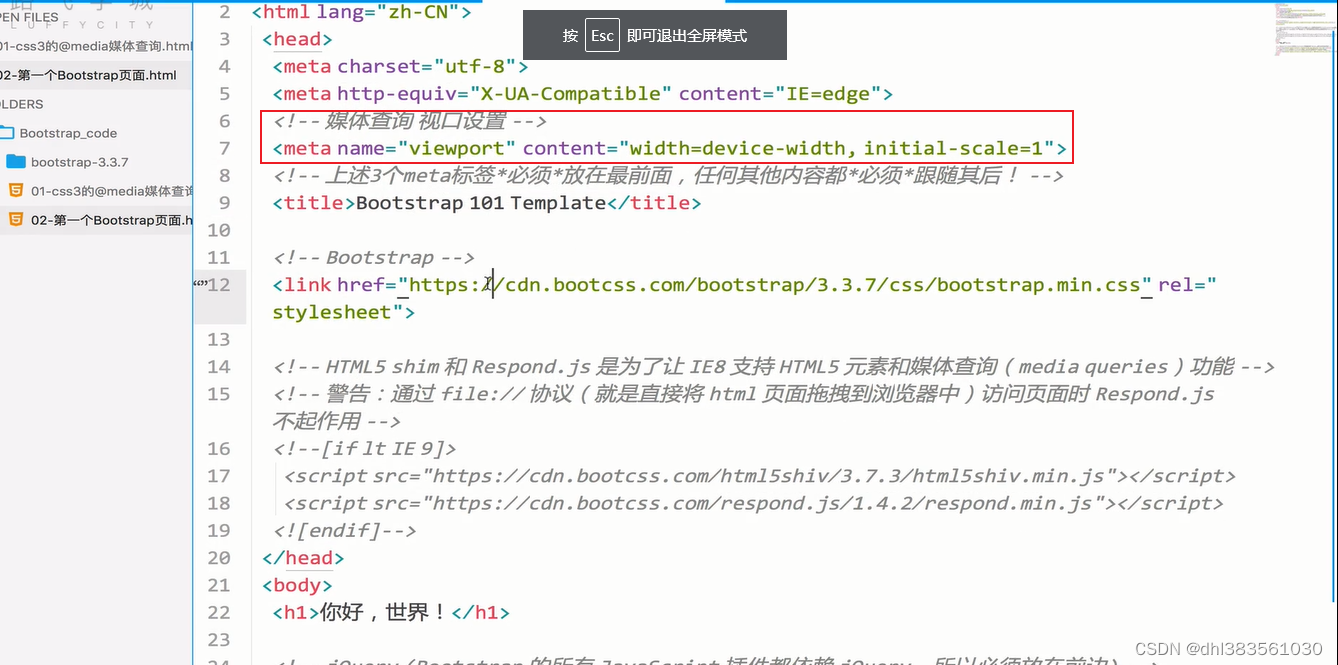This screenshot has height=665, width=1338.
Task: Click the respond.min.js script URL
Action: click(x=764, y=503)
